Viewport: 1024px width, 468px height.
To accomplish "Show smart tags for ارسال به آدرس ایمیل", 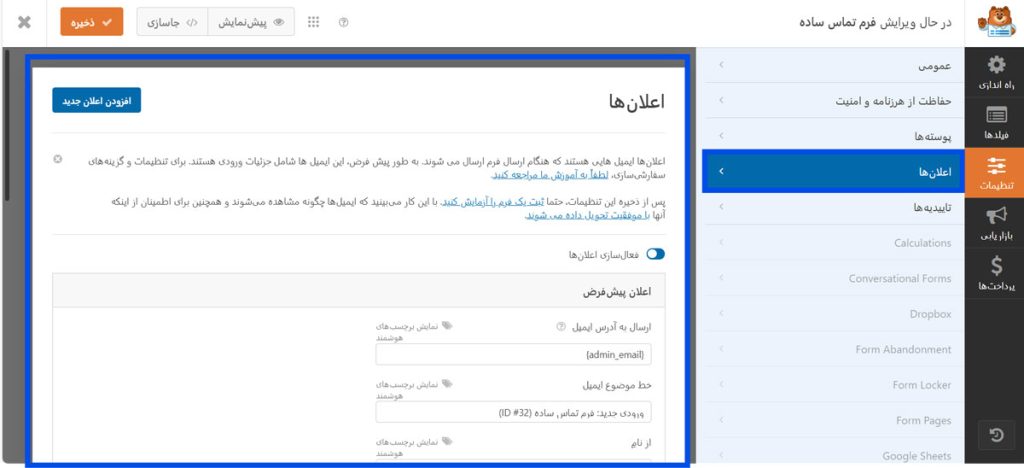I will tap(413, 332).
